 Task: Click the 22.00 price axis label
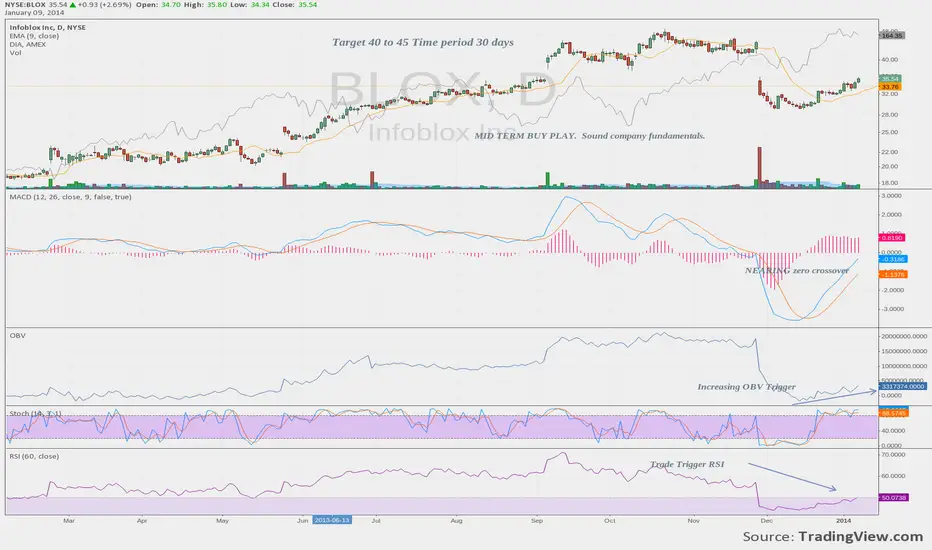(890, 153)
